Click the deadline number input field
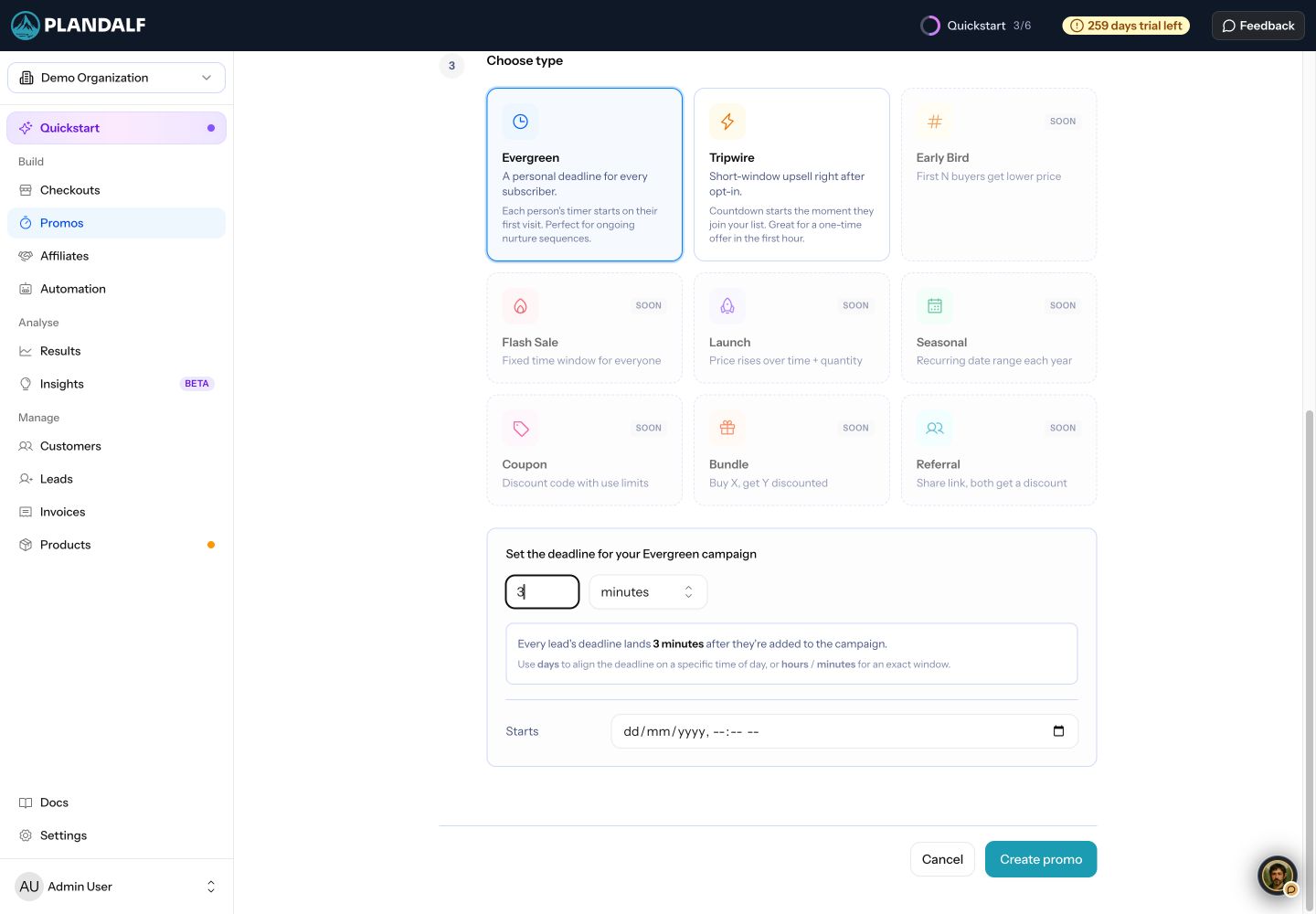 click(543, 592)
